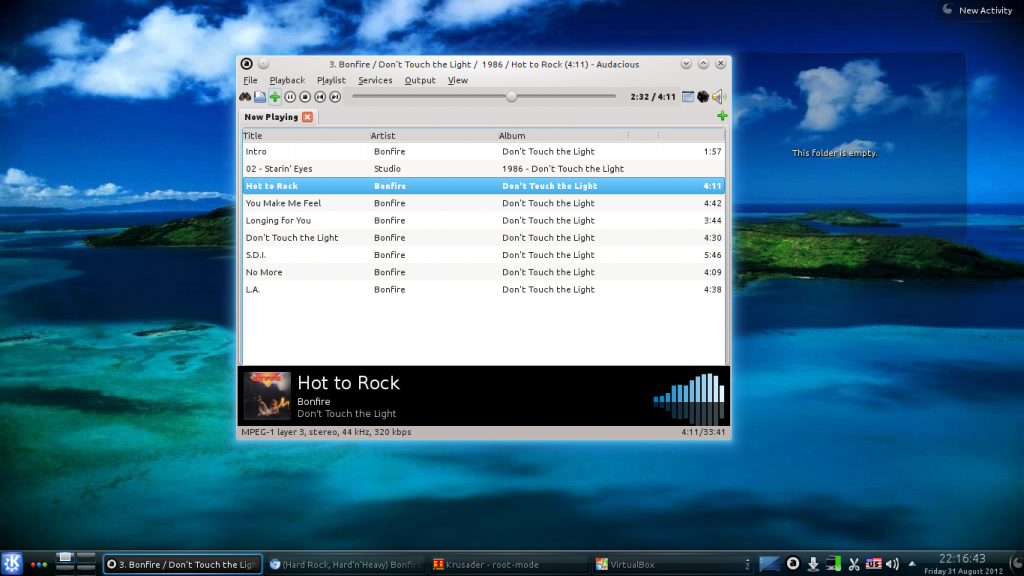Viewport: 1024px width, 576px height.
Task: Click the Audacious tray icon in system tray
Action: tap(793, 564)
